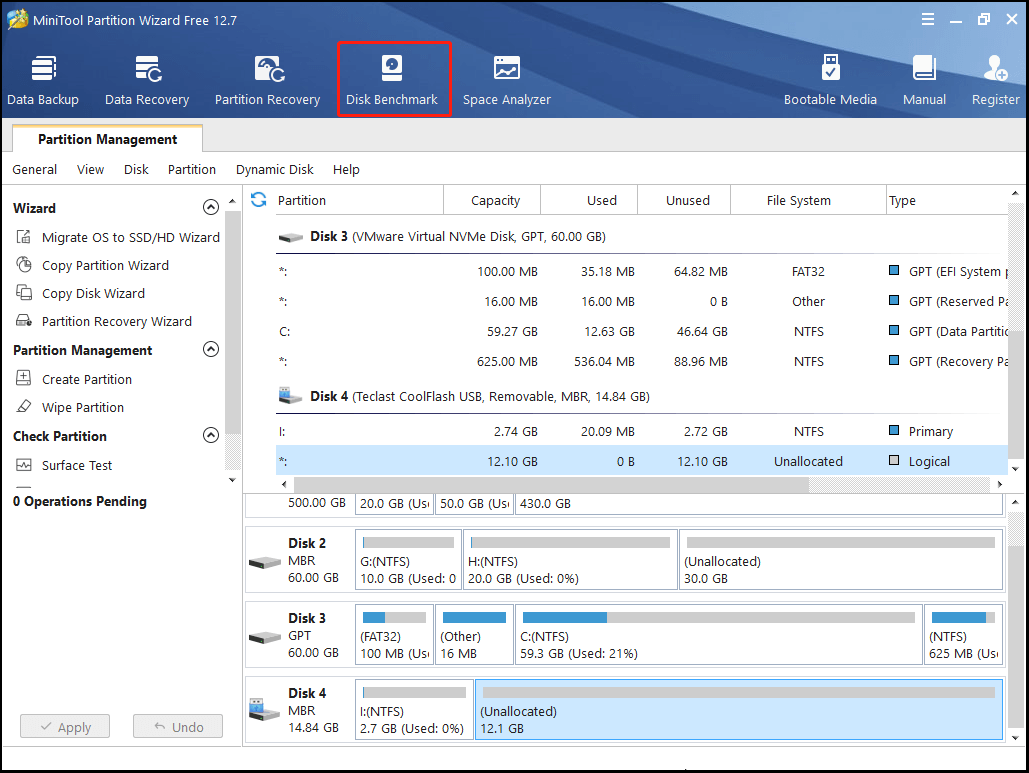This screenshot has height=773, width=1029.
Task: Select the 16.00 MB Other partition row
Action: 642,301
